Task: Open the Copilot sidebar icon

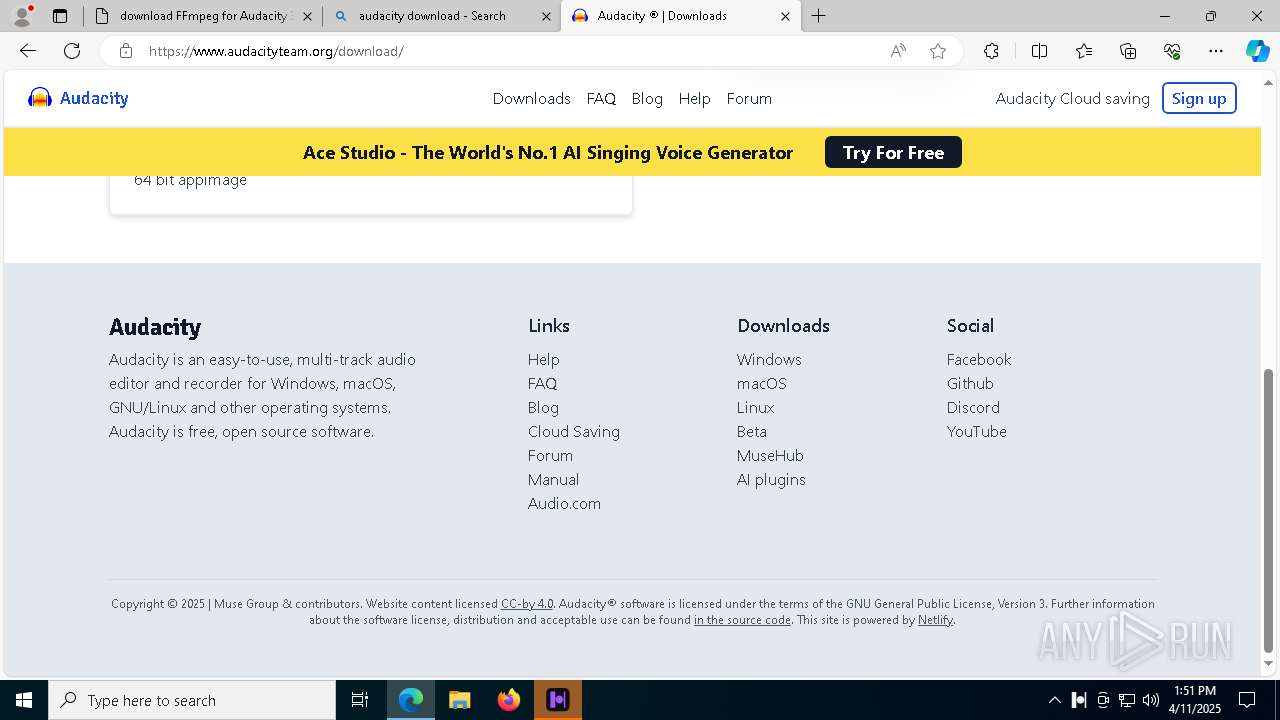Action: click(x=1257, y=51)
